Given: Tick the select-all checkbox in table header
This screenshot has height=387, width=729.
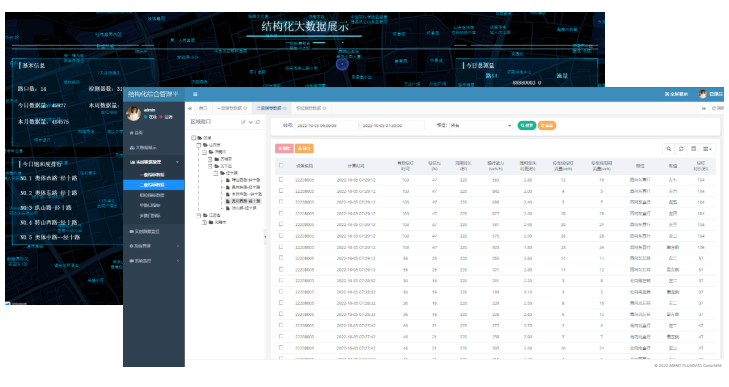Looking at the screenshot, I should [281, 165].
